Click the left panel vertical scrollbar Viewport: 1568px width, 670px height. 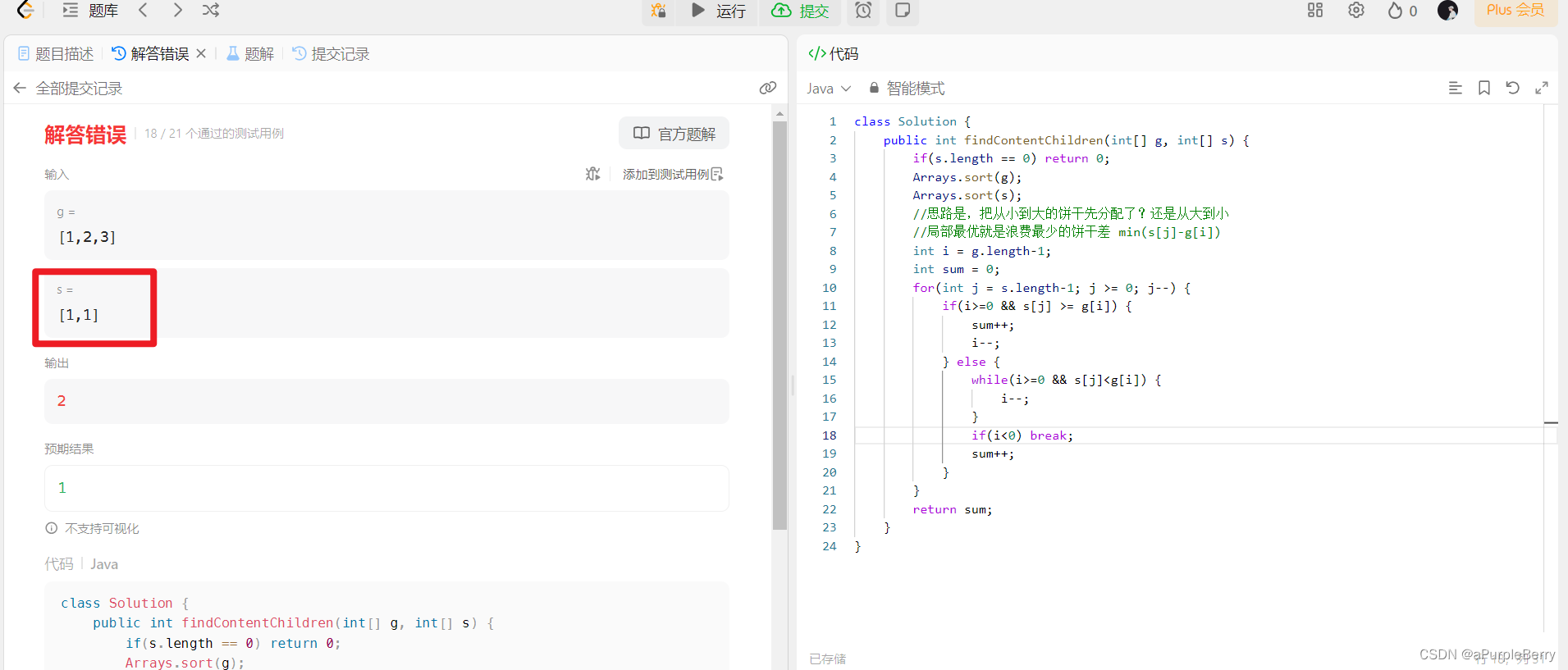pos(779,326)
